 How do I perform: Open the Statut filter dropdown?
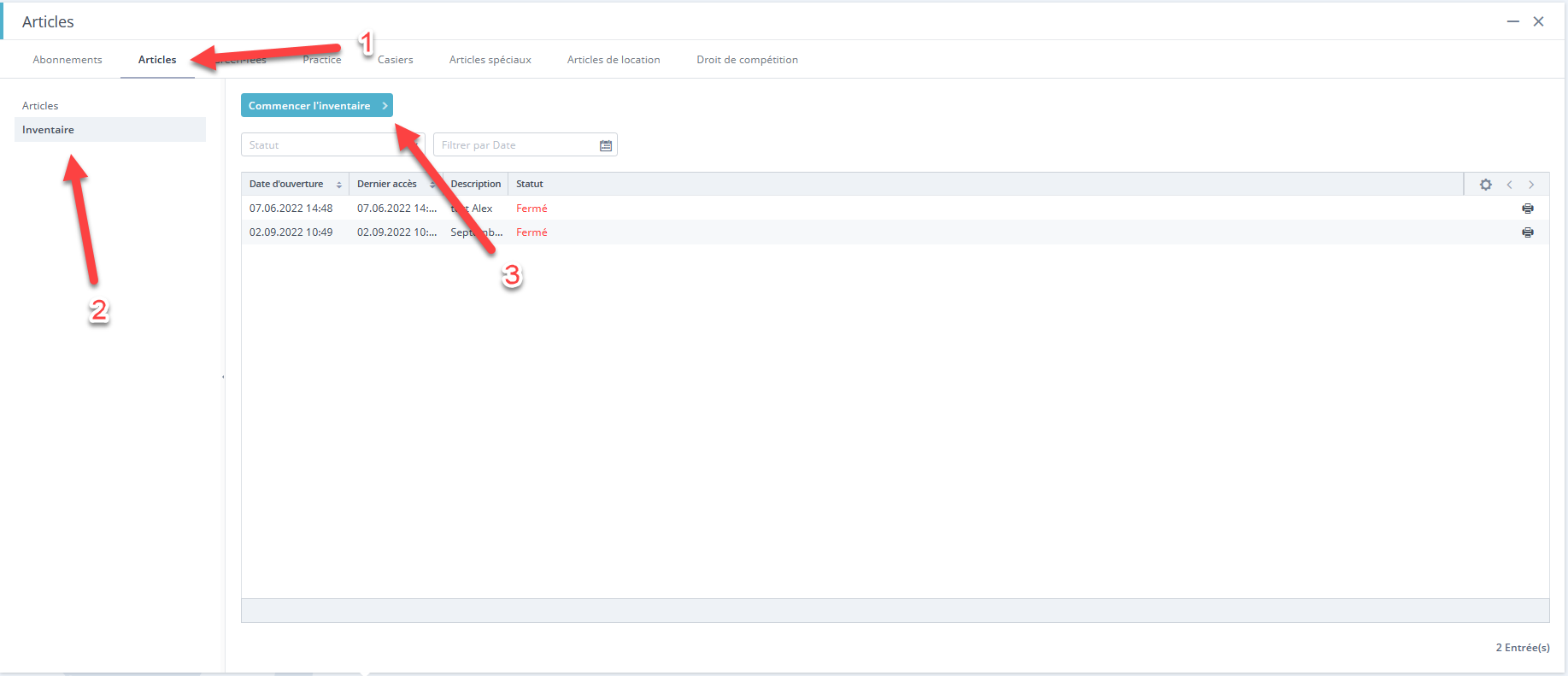coord(332,144)
